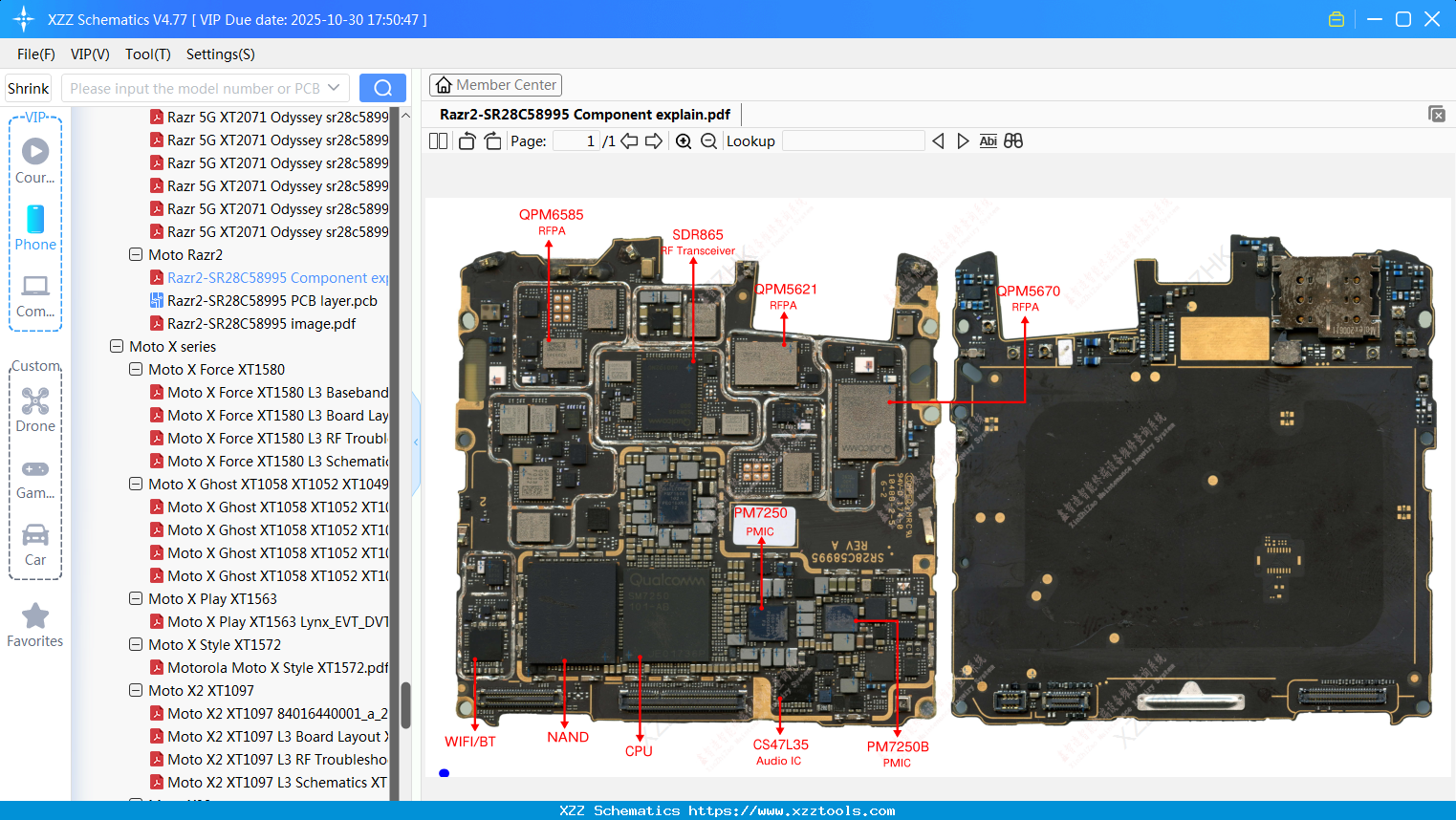This screenshot has height=820, width=1456.
Task: Collapse the Moto X Force XT1580 node
Action: tap(135, 369)
